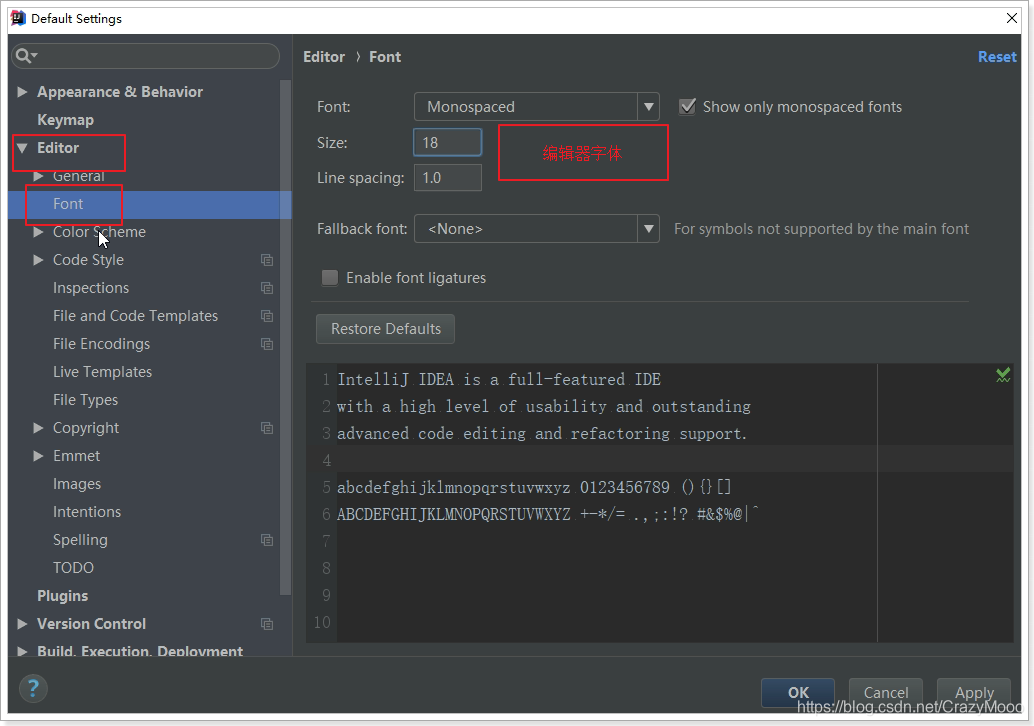This screenshot has width=1034, height=726.
Task: Click the Apply button
Action: point(974,692)
